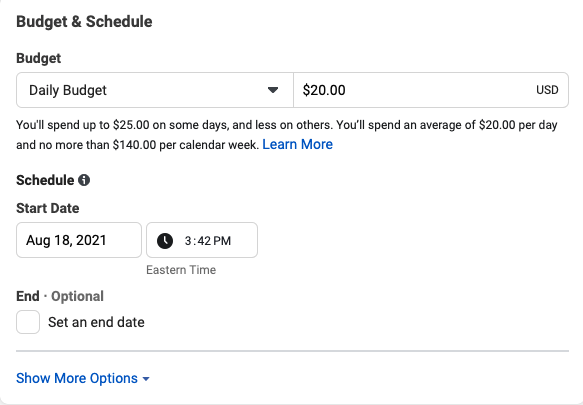Open the Daily Budget type dropdown

coord(155,90)
